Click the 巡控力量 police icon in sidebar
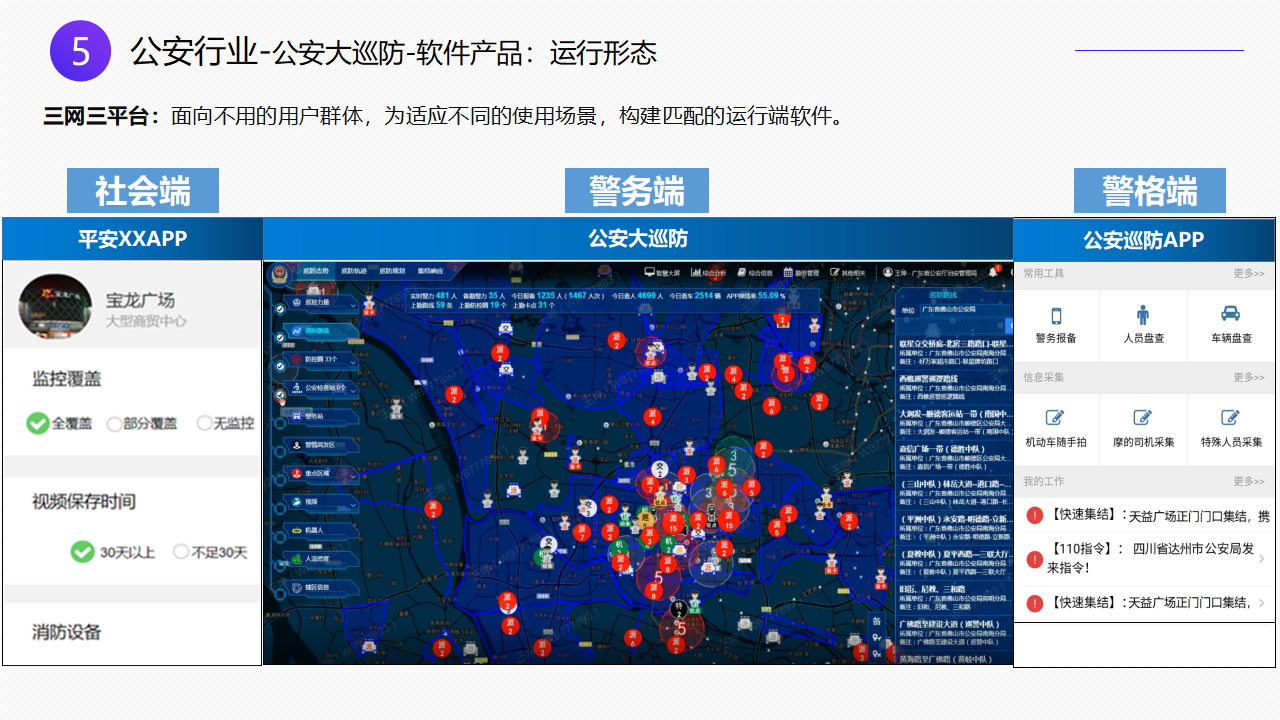The width and height of the screenshot is (1280, 720). click(297, 302)
